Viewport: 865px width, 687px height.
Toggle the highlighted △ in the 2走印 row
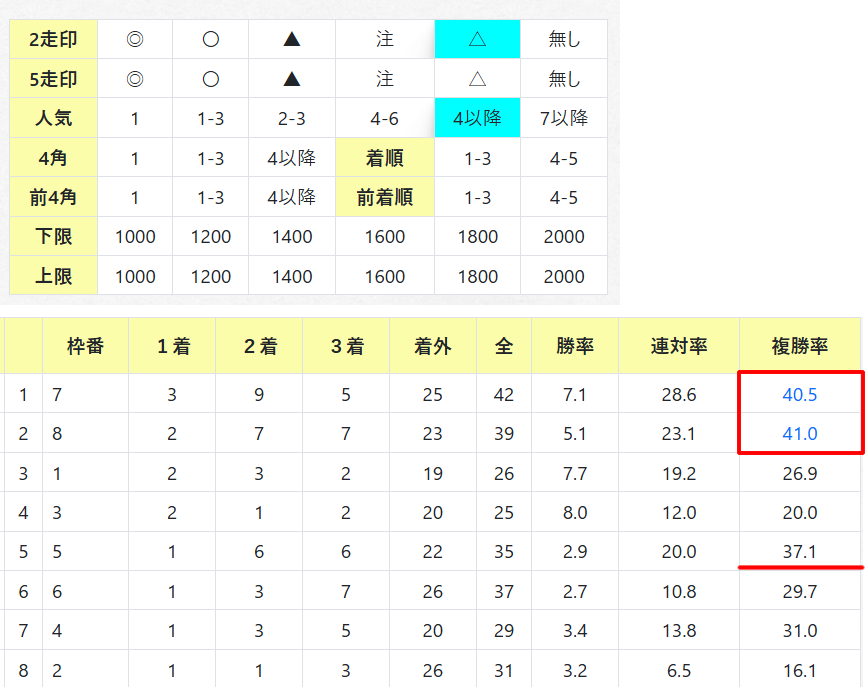pyautogui.click(x=478, y=39)
